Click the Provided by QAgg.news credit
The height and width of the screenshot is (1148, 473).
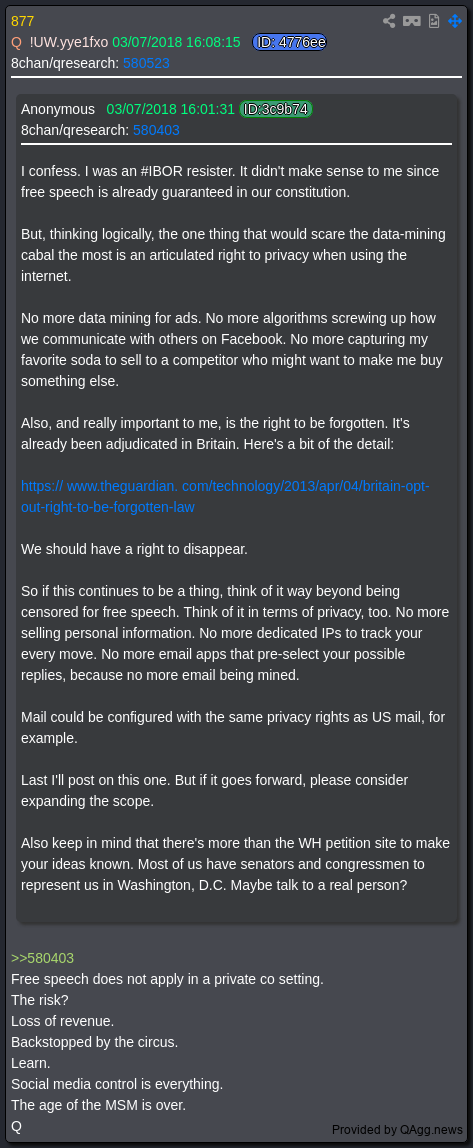[398, 1129]
